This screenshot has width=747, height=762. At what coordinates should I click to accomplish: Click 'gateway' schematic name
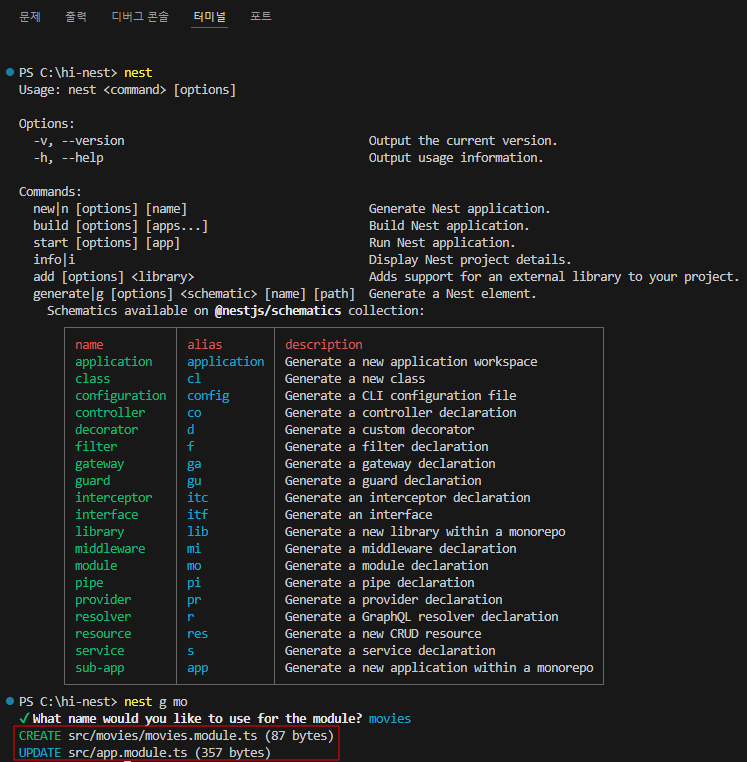[100, 464]
